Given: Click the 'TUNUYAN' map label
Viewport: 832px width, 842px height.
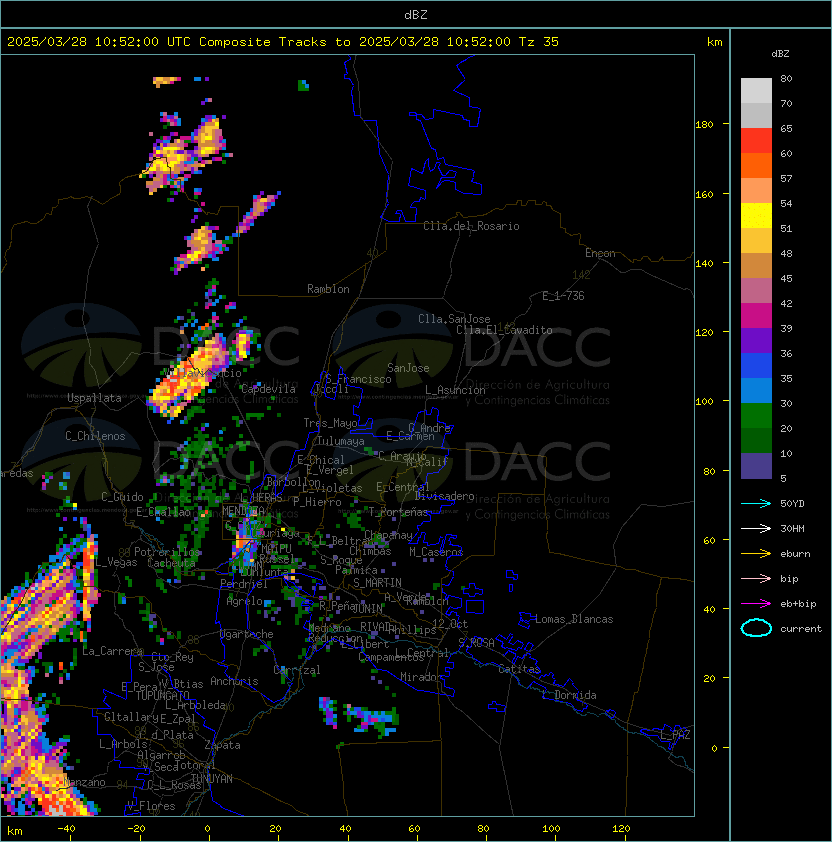Looking at the screenshot, I should pyautogui.click(x=212, y=779).
